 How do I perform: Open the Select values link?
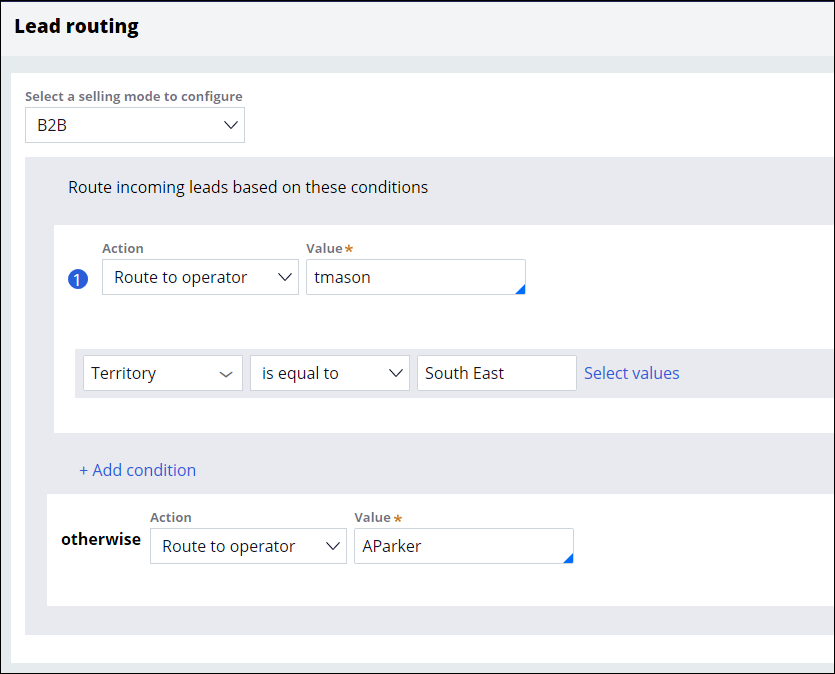pos(631,373)
